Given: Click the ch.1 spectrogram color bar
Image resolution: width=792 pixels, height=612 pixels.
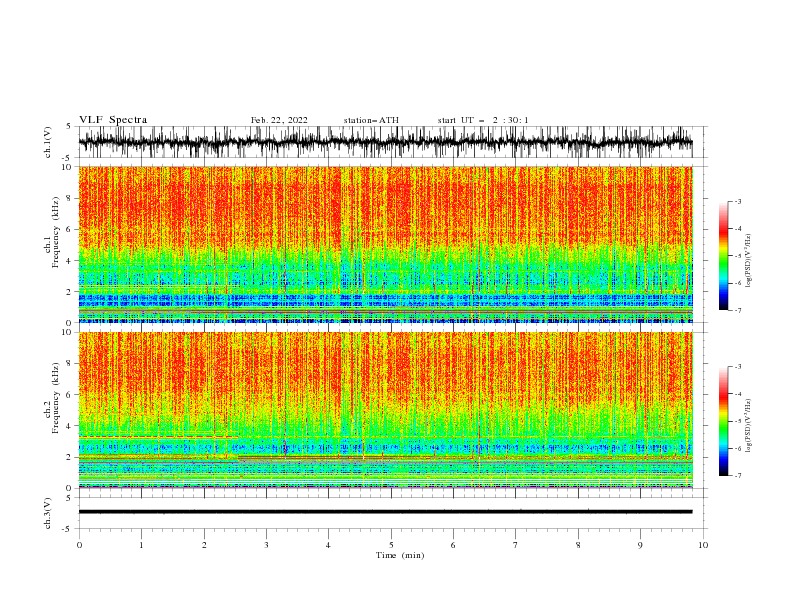Looking at the screenshot, I should 723,256.
